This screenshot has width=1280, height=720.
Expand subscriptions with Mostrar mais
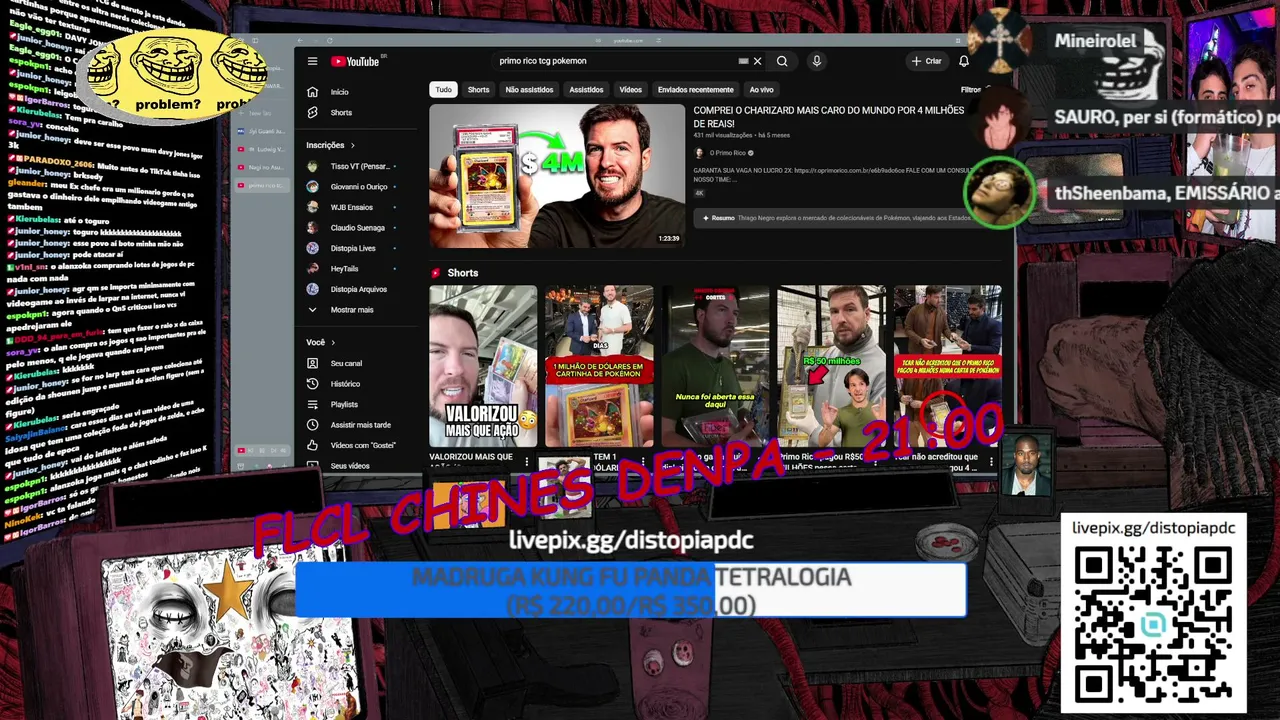[355, 310]
